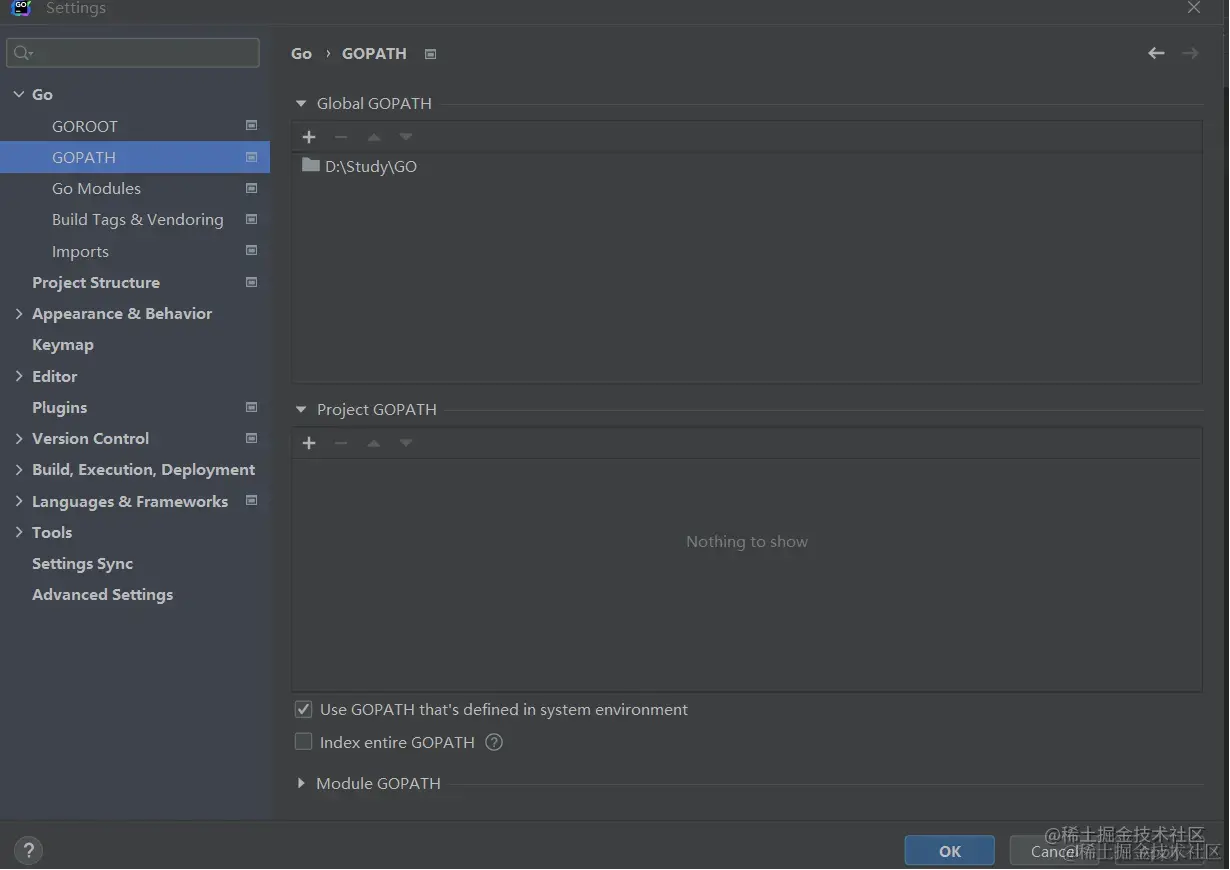This screenshot has height=870, width=1230.
Task: Move up arrow in Global GOPATH toolbar
Action: click(374, 137)
